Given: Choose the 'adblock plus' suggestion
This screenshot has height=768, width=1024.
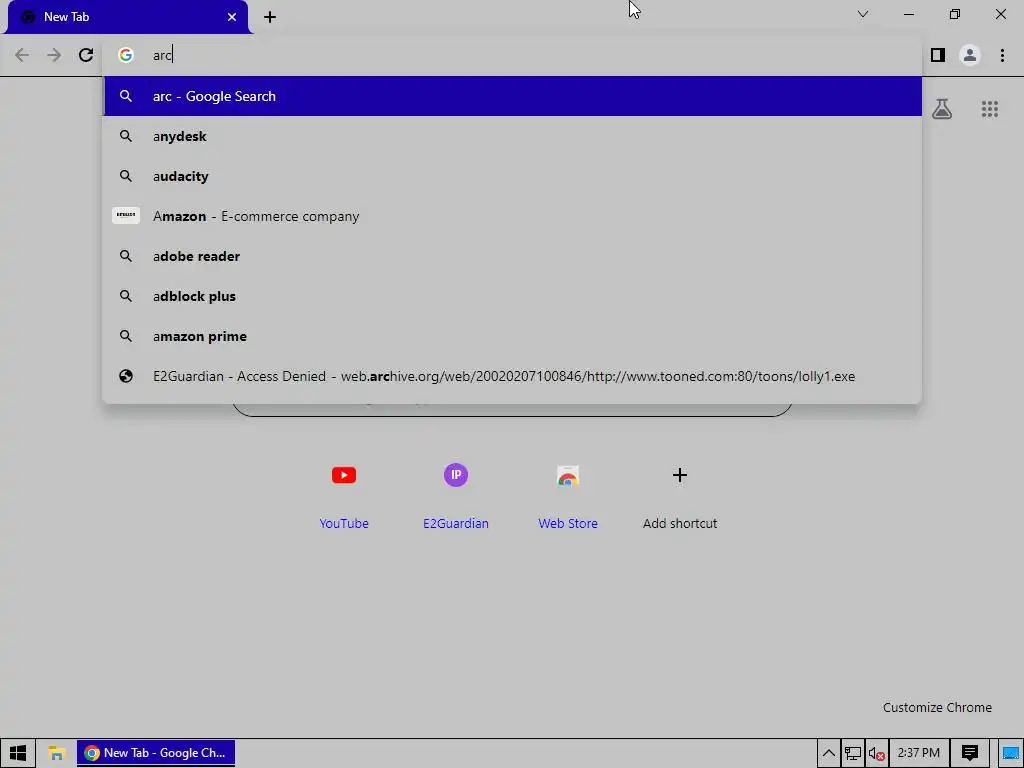Looking at the screenshot, I should [x=513, y=296].
